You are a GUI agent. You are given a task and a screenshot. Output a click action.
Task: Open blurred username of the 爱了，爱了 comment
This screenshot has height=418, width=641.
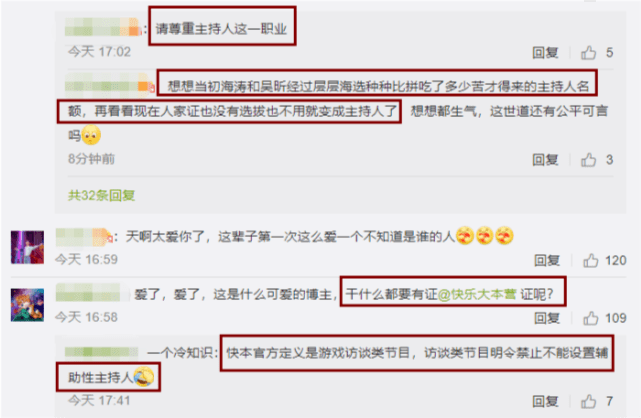coord(88,293)
